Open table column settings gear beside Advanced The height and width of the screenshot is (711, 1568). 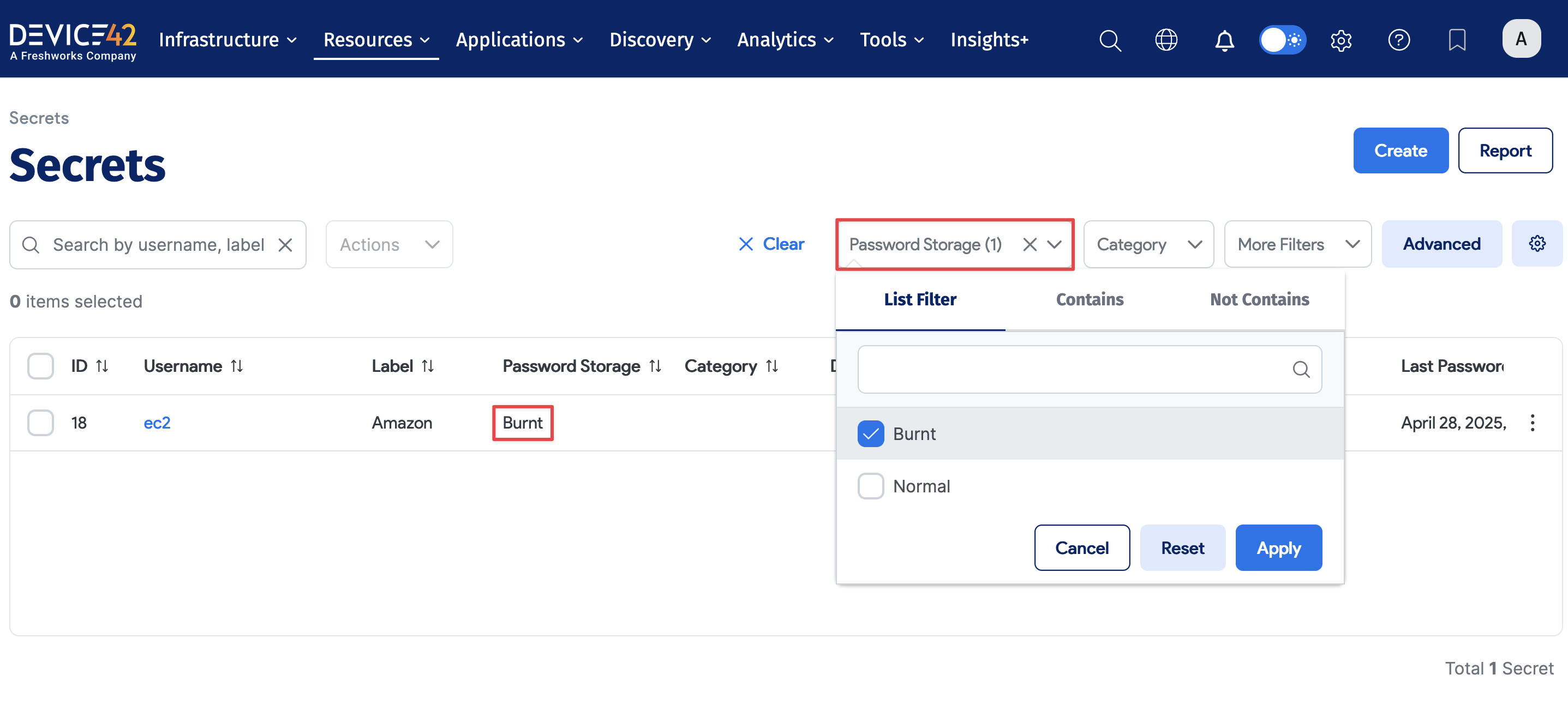(x=1536, y=244)
